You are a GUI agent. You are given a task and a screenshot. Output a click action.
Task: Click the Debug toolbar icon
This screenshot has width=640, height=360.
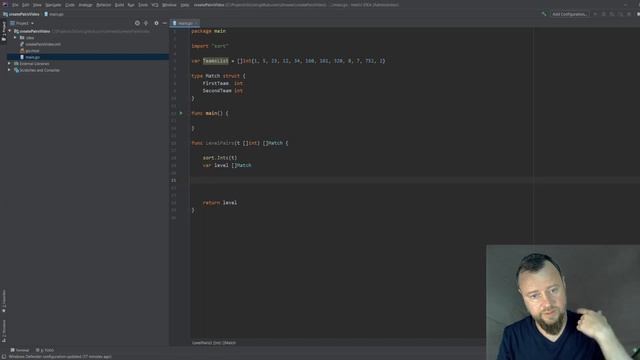(x=604, y=14)
